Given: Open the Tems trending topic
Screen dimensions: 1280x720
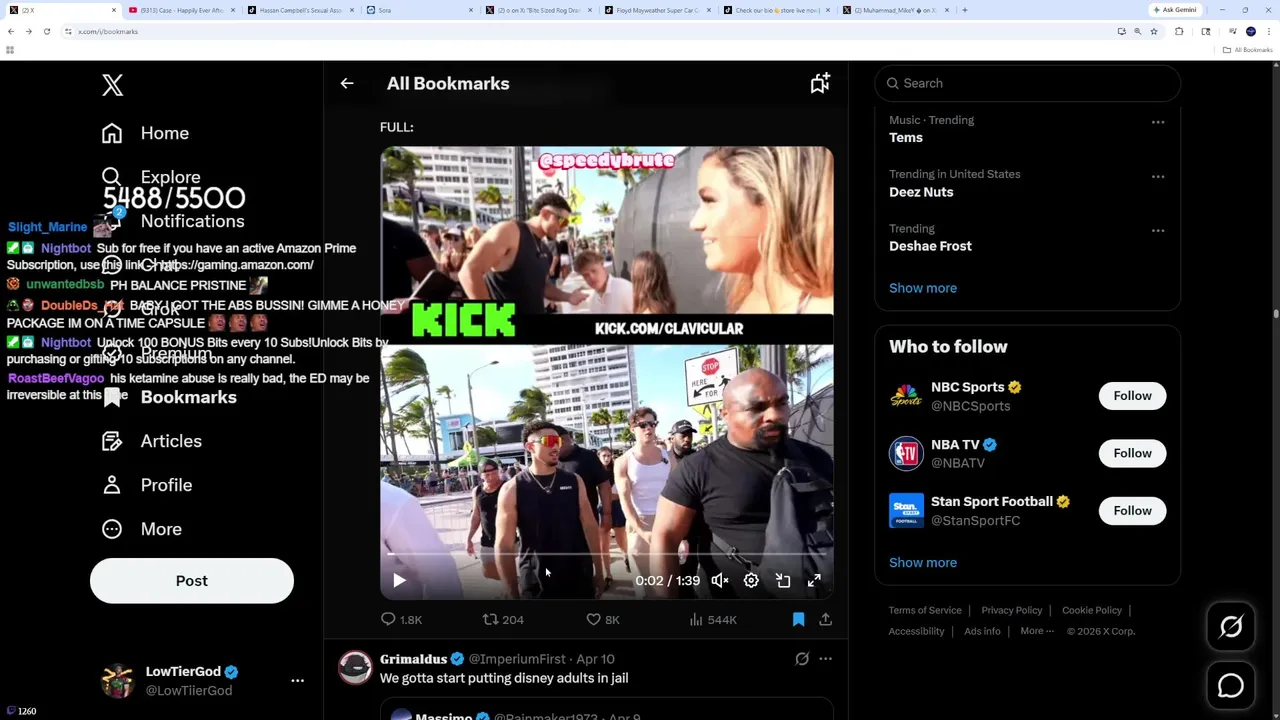Looking at the screenshot, I should click(906, 138).
